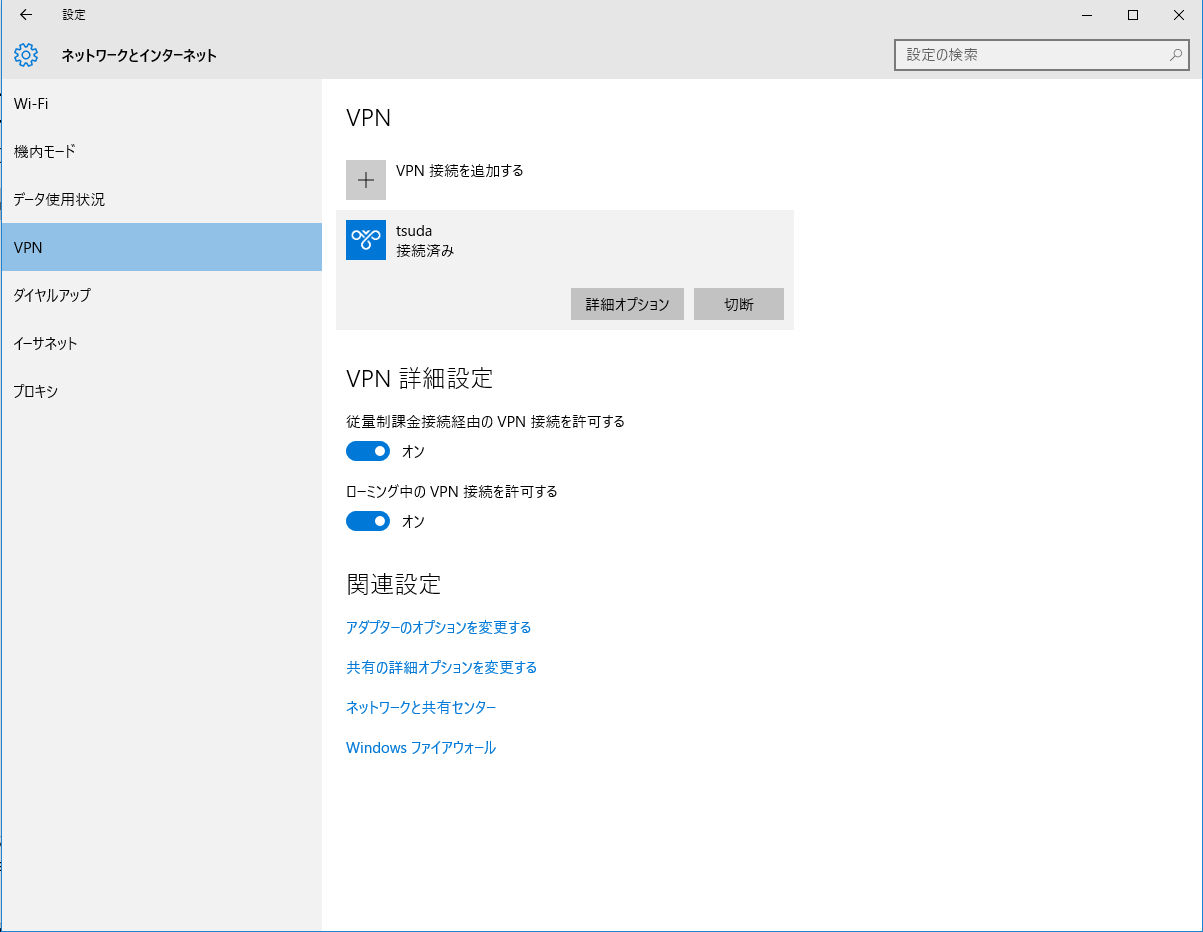Click the settings gear icon
The width and height of the screenshot is (1203, 932).
tap(26, 55)
